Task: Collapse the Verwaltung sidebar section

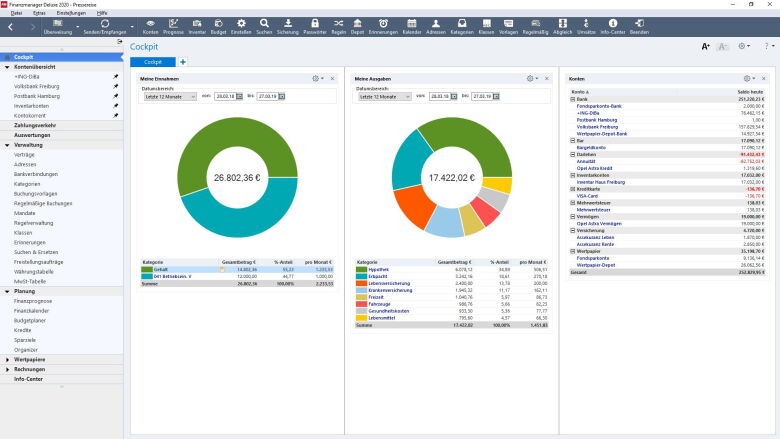Action: [7, 145]
